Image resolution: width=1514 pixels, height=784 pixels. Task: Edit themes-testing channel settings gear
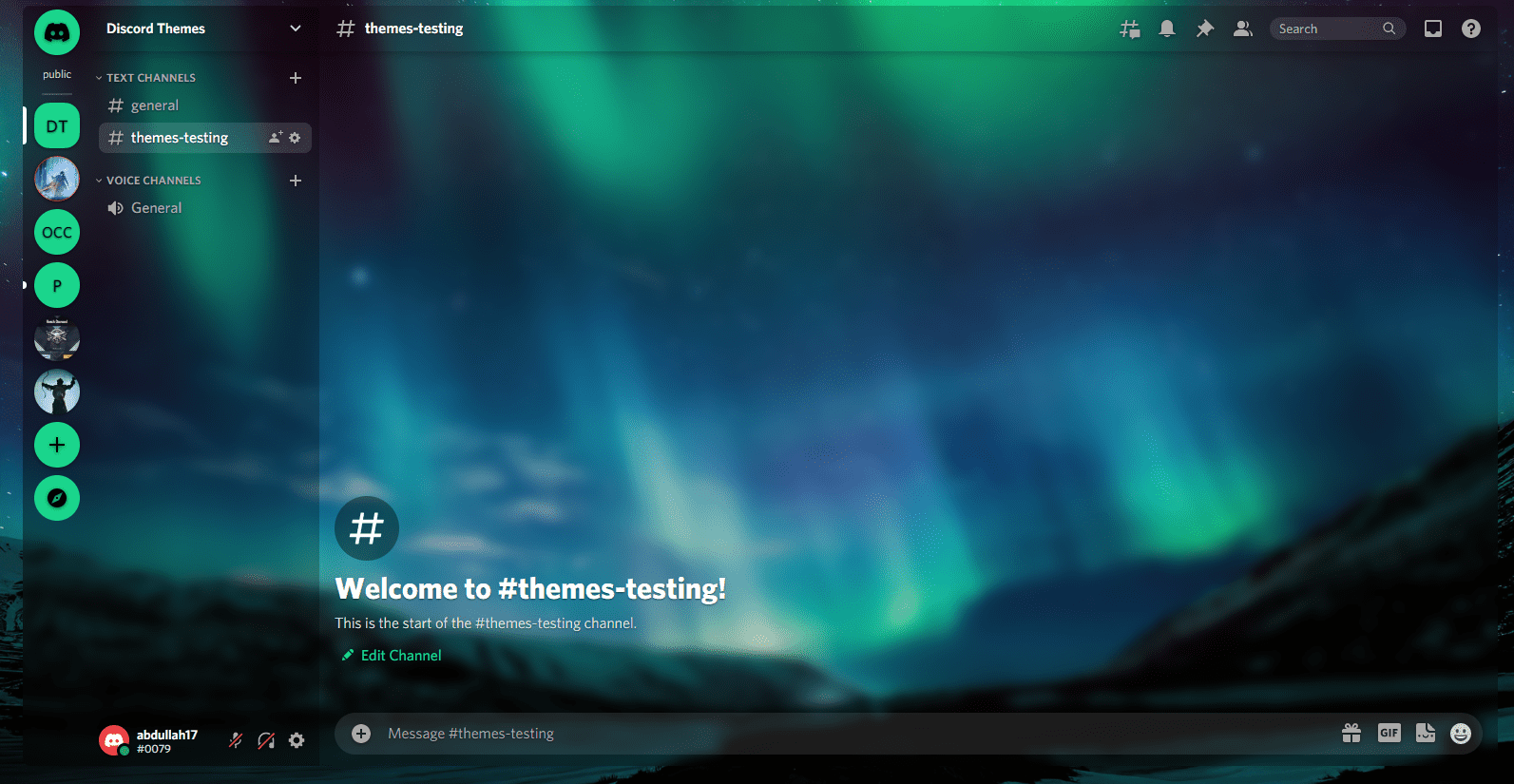(x=295, y=138)
